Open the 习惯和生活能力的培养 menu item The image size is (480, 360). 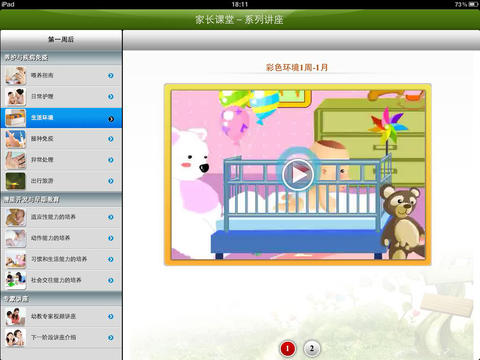(x=61, y=259)
